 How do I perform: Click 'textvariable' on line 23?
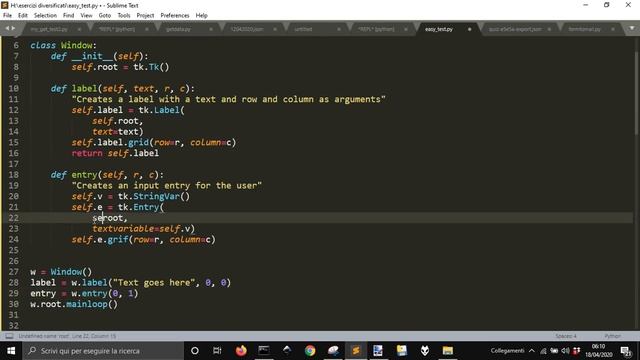pyautogui.click(x=123, y=229)
